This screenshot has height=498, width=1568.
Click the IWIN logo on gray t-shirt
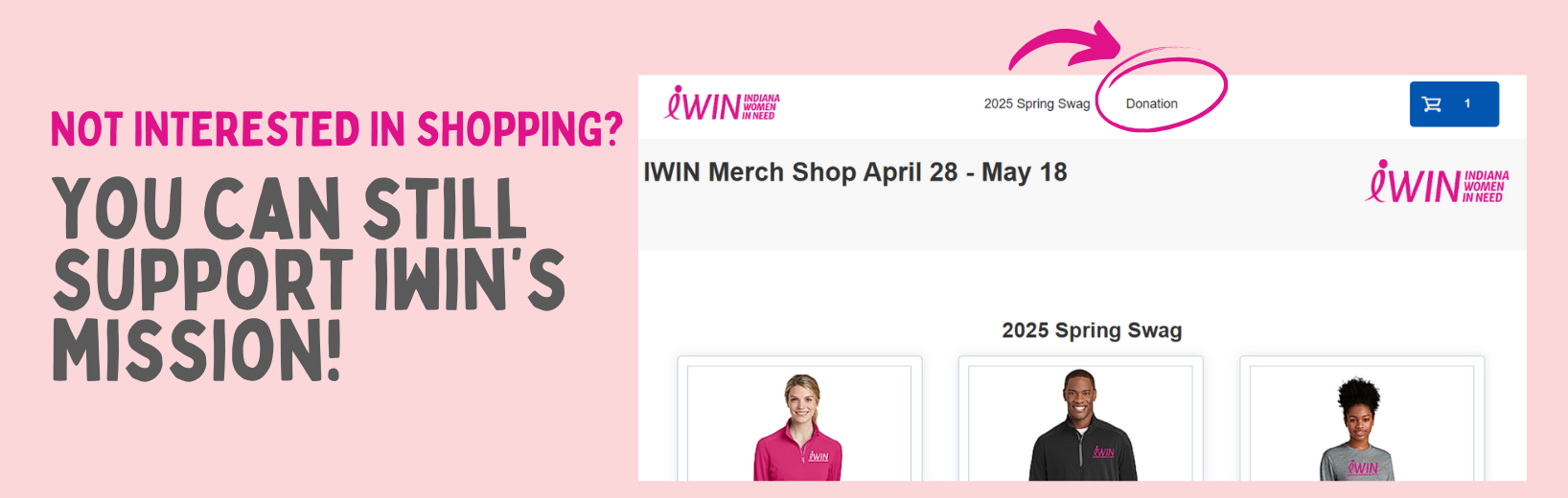[x=1363, y=467]
